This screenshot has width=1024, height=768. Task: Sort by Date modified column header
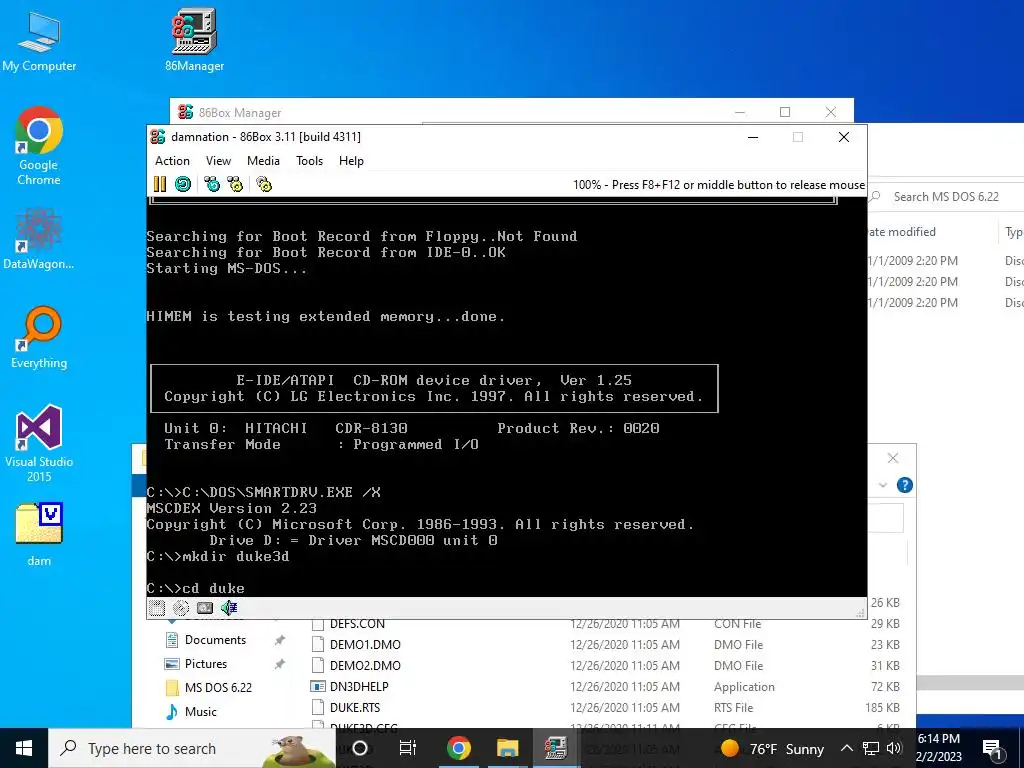901,232
